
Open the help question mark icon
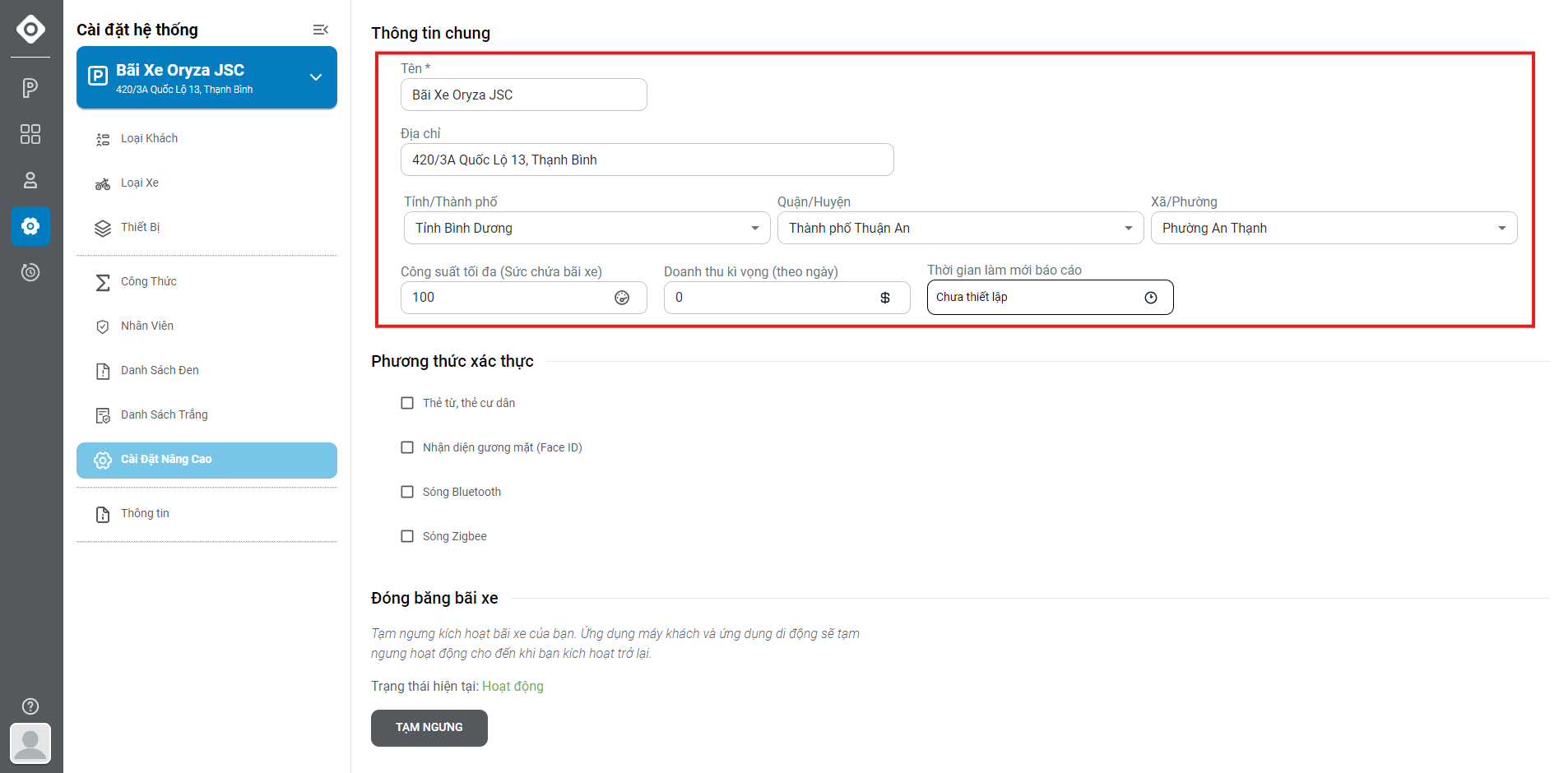pos(30,706)
